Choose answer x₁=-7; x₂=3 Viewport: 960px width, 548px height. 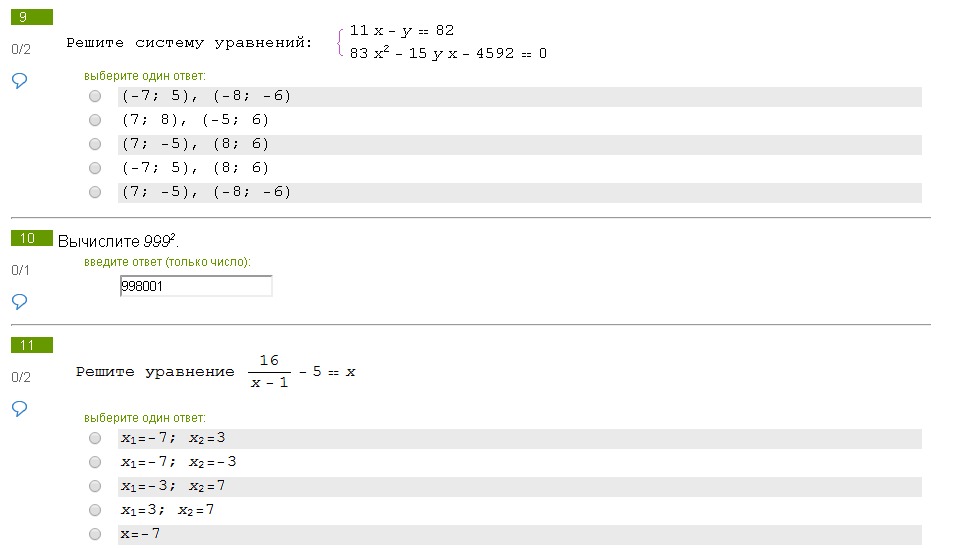(95, 438)
